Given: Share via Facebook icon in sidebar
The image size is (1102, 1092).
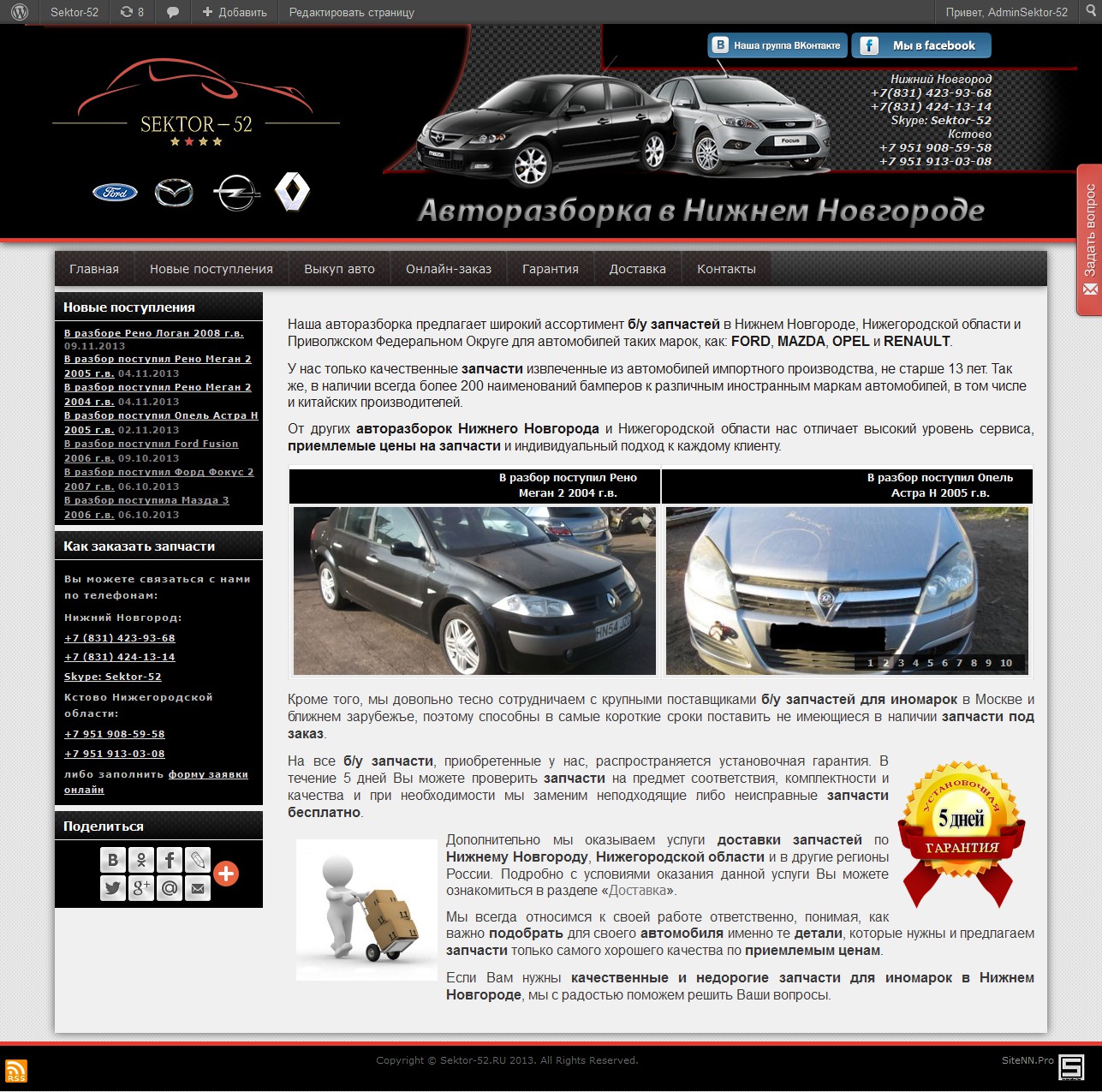Looking at the screenshot, I should tap(170, 860).
